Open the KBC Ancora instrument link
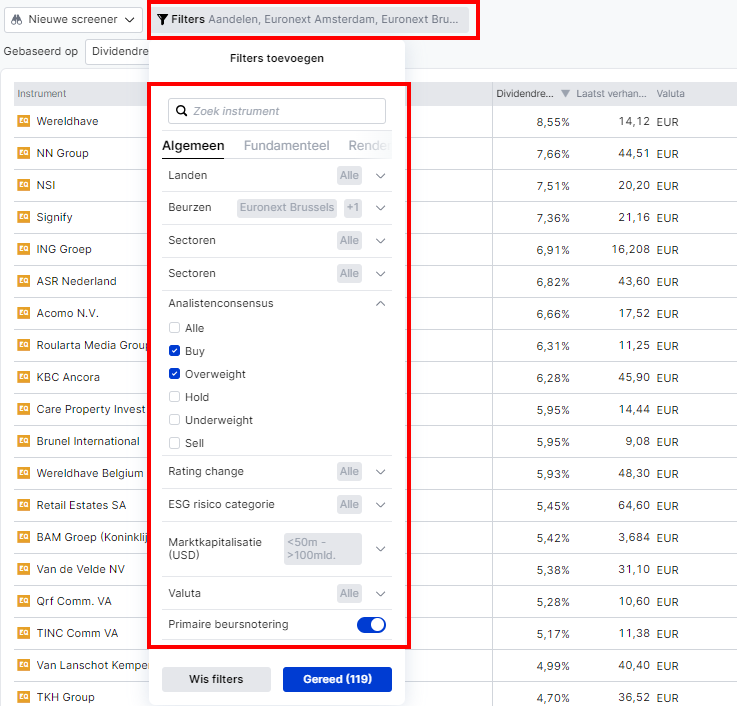Screen dimensions: 737x706 pyautogui.click(x=68, y=377)
